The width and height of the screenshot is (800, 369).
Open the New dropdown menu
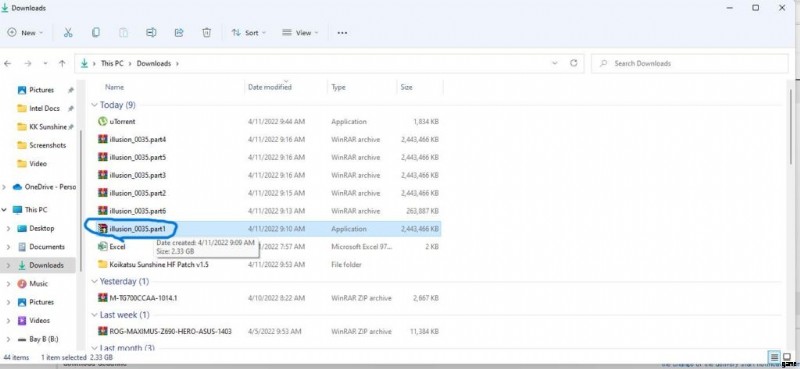pos(26,33)
